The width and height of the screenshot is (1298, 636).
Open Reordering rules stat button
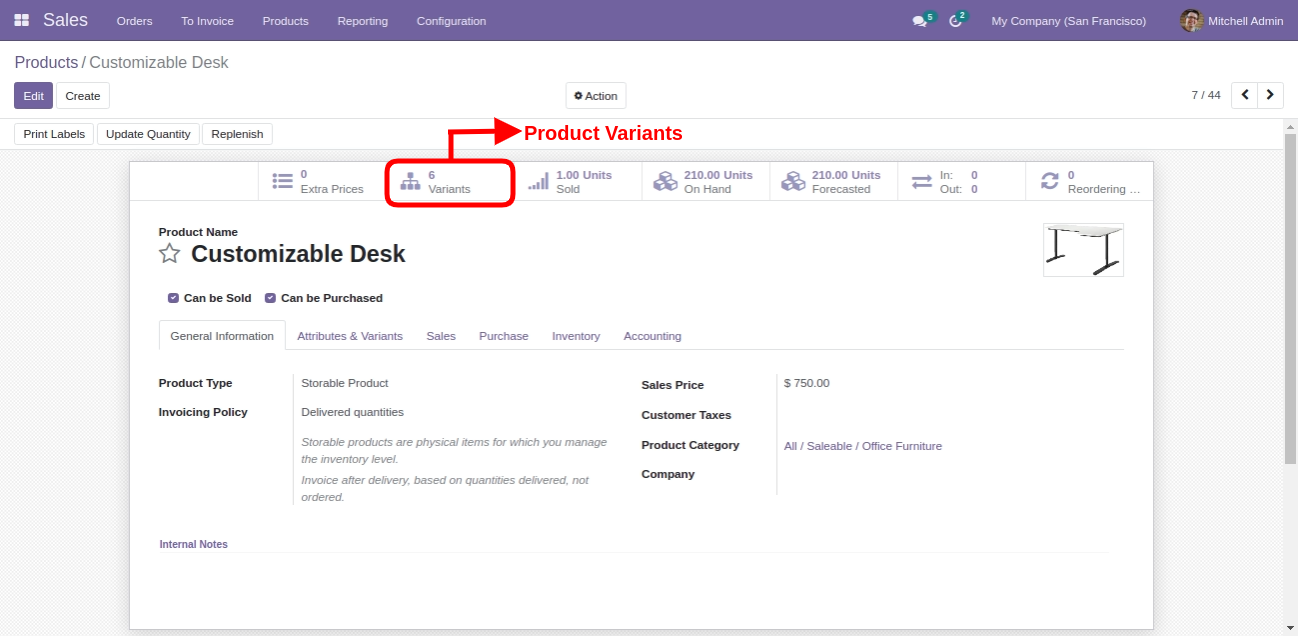coord(1089,182)
